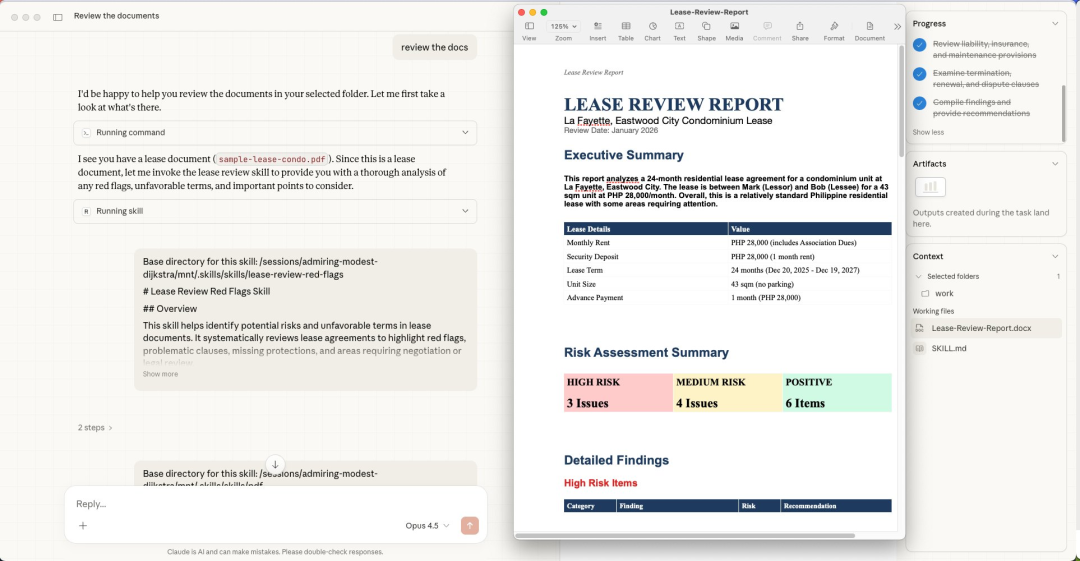Toggle the 'Review liability, insurance' check mark
Screen dimensions: 1080x561
[919, 45]
